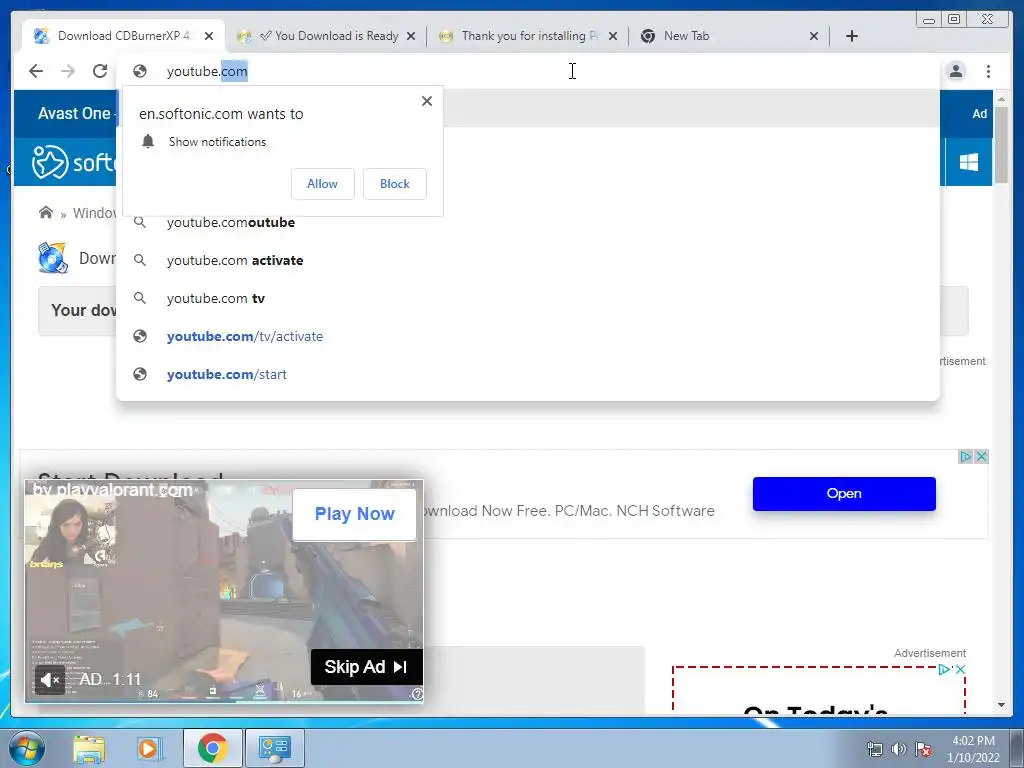Close the You Download is Ready tab
The width and height of the screenshot is (1024, 768).
click(411, 36)
